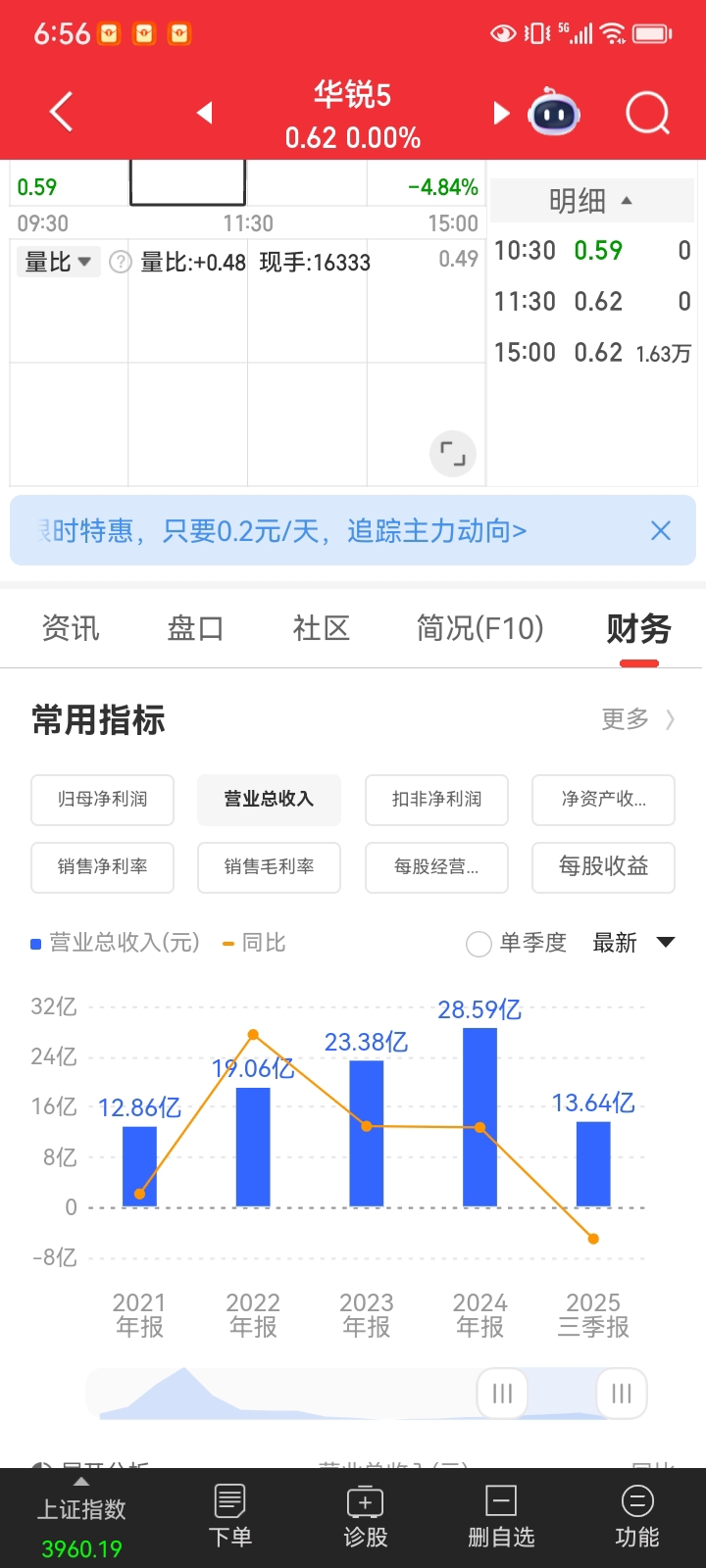Tap the 常用指标 section heading
The image size is (706, 1568).
click(x=98, y=719)
